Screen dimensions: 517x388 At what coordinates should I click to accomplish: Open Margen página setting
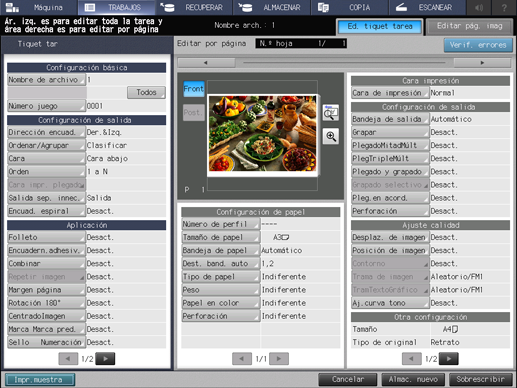click(46, 290)
